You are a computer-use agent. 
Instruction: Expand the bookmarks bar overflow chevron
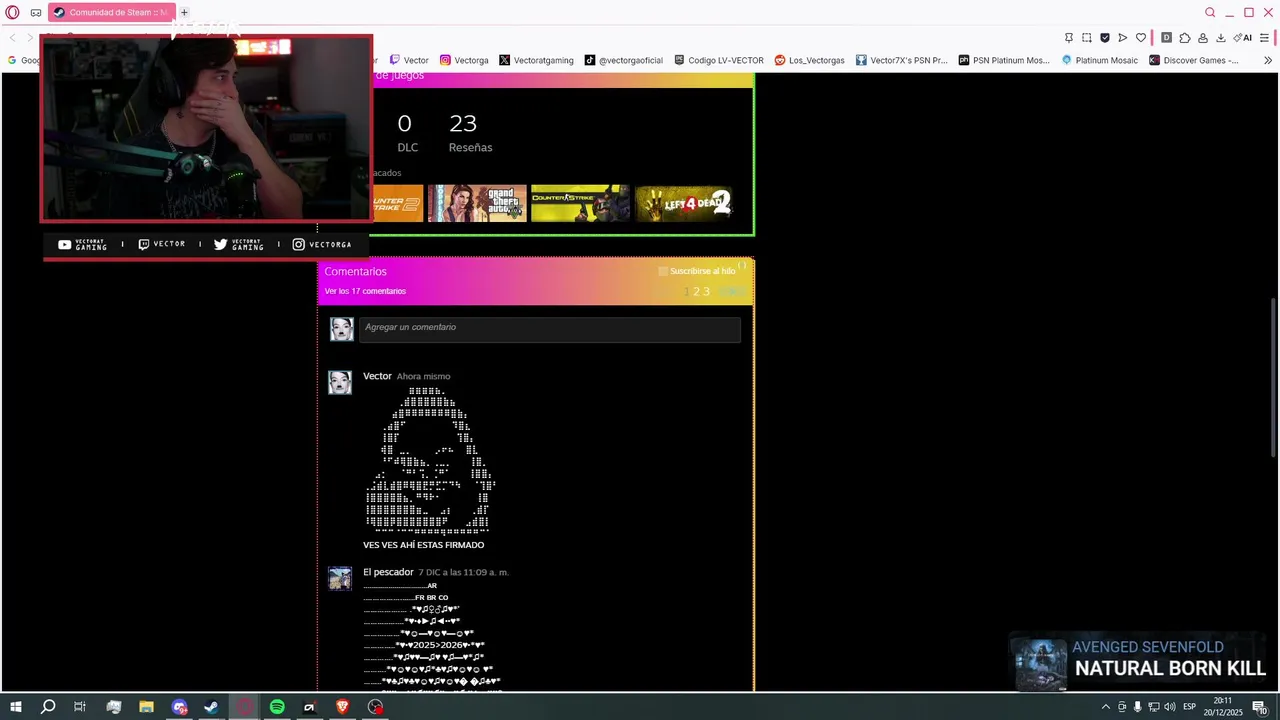(x=1268, y=60)
